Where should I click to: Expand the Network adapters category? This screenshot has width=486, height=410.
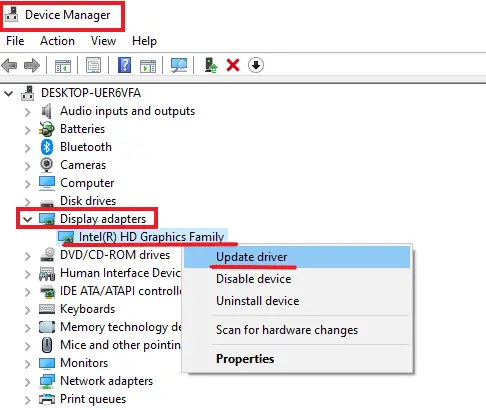point(27,382)
